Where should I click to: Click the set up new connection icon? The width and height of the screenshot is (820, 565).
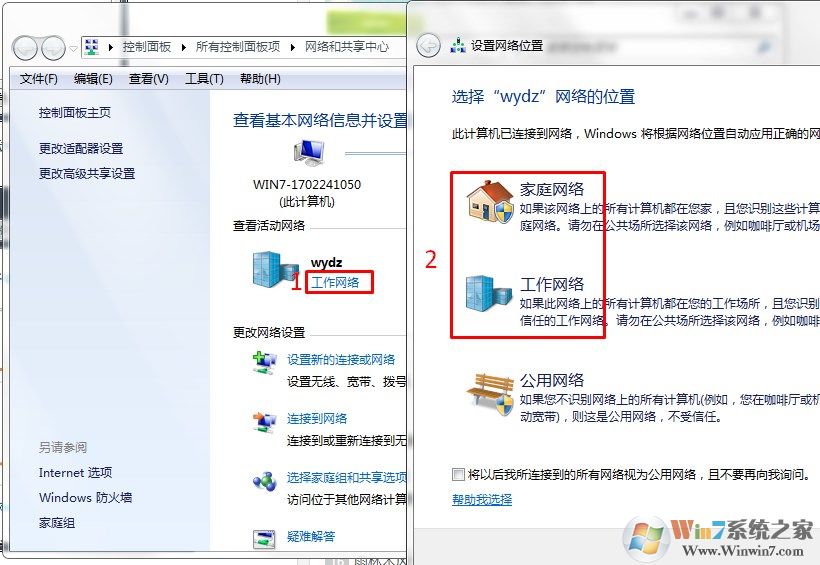(x=265, y=363)
